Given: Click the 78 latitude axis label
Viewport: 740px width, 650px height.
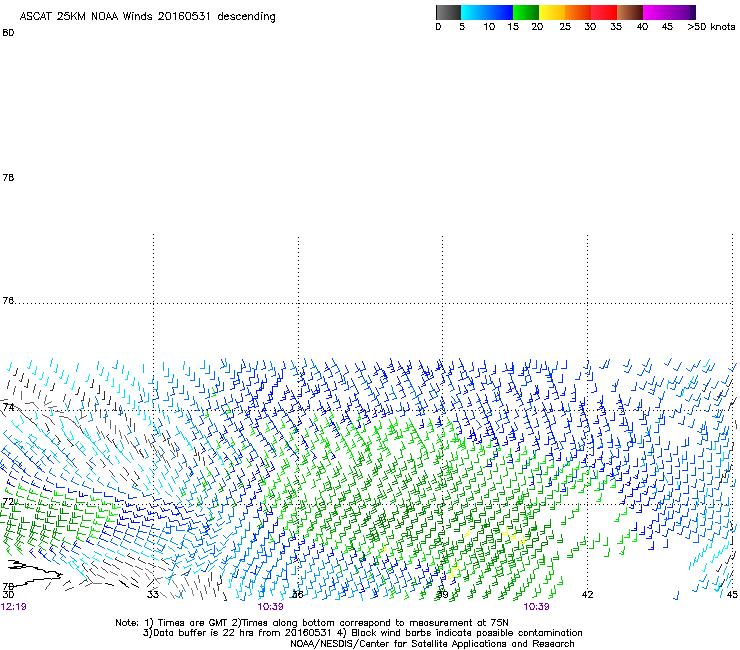Looking at the screenshot, I should coord(8,177).
